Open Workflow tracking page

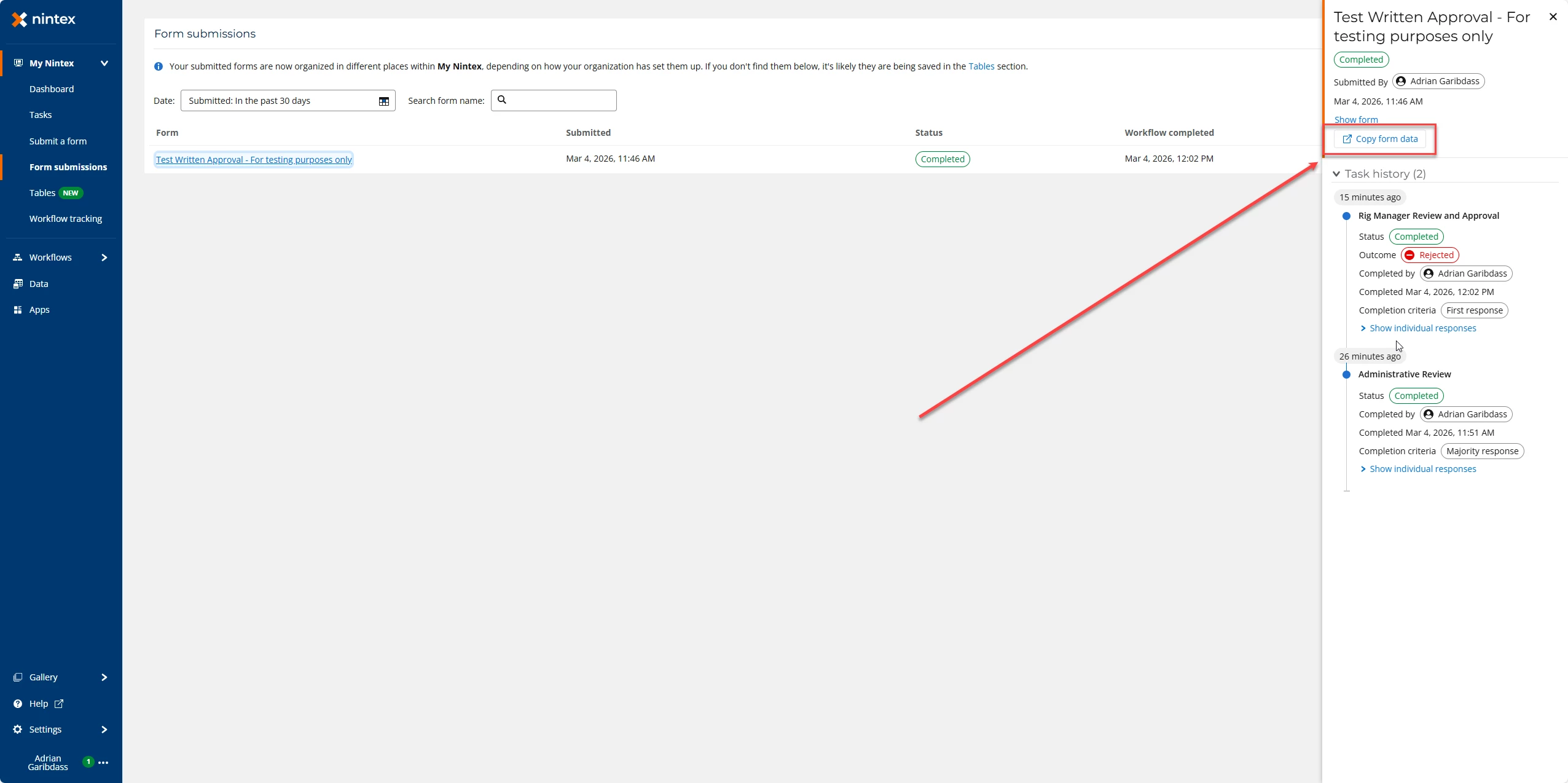click(66, 219)
